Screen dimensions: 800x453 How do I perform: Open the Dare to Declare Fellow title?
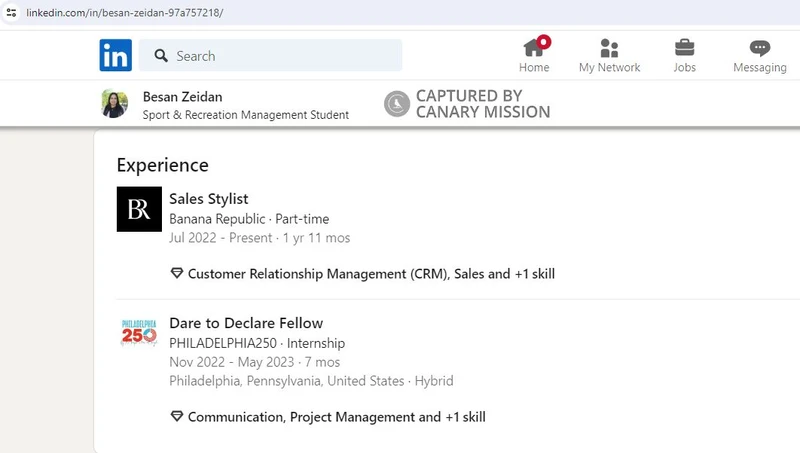(x=246, y=323)
